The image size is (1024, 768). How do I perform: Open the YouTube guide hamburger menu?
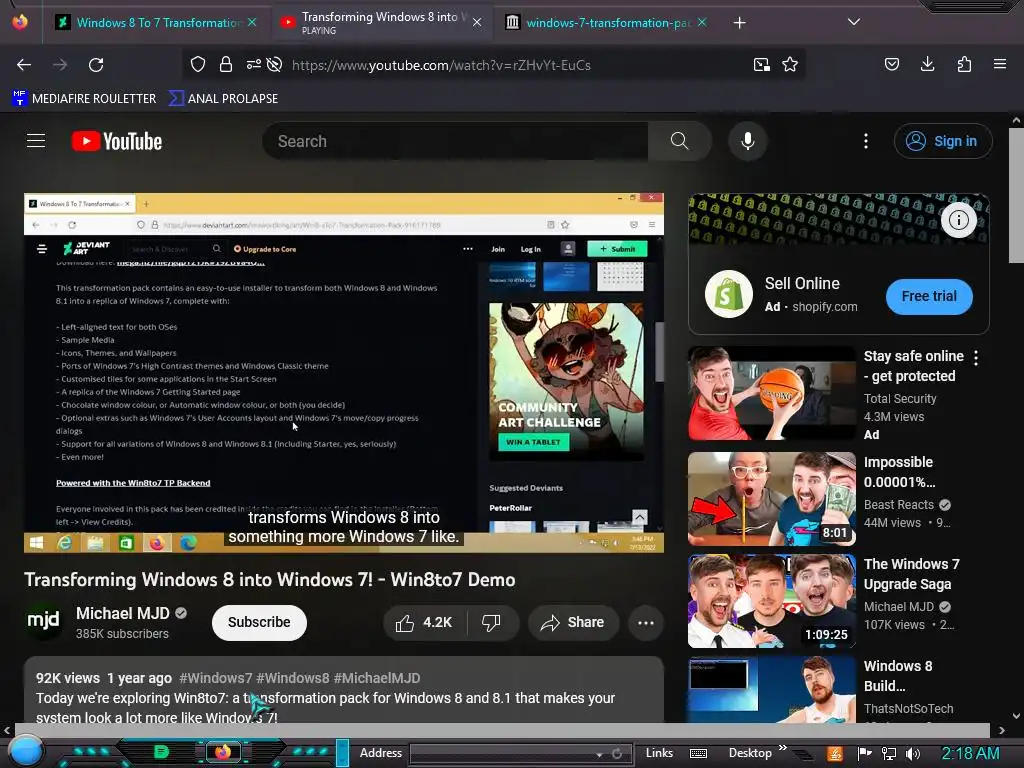[36, 140]
